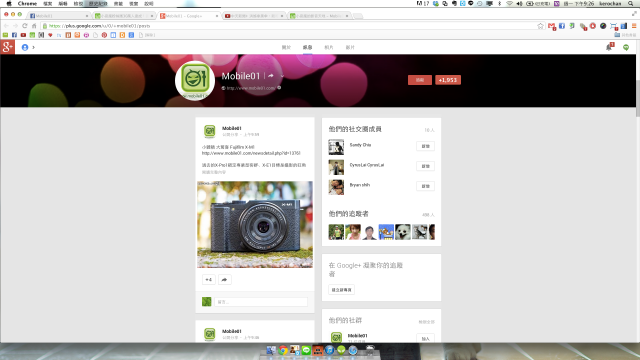This screenshot has height=360, width=640.
Task: Click Chrome's back arrow button
Action: point(6,26)
